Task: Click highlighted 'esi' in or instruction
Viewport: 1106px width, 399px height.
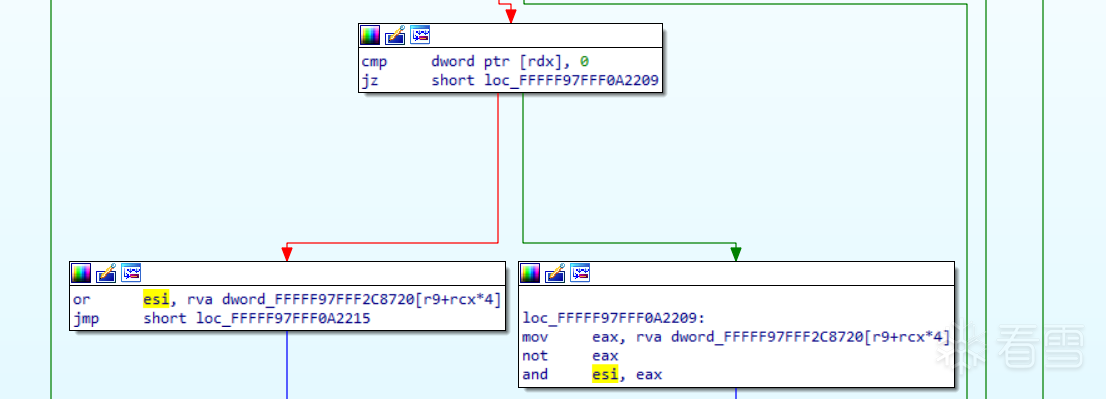Action: coord(156,300)
